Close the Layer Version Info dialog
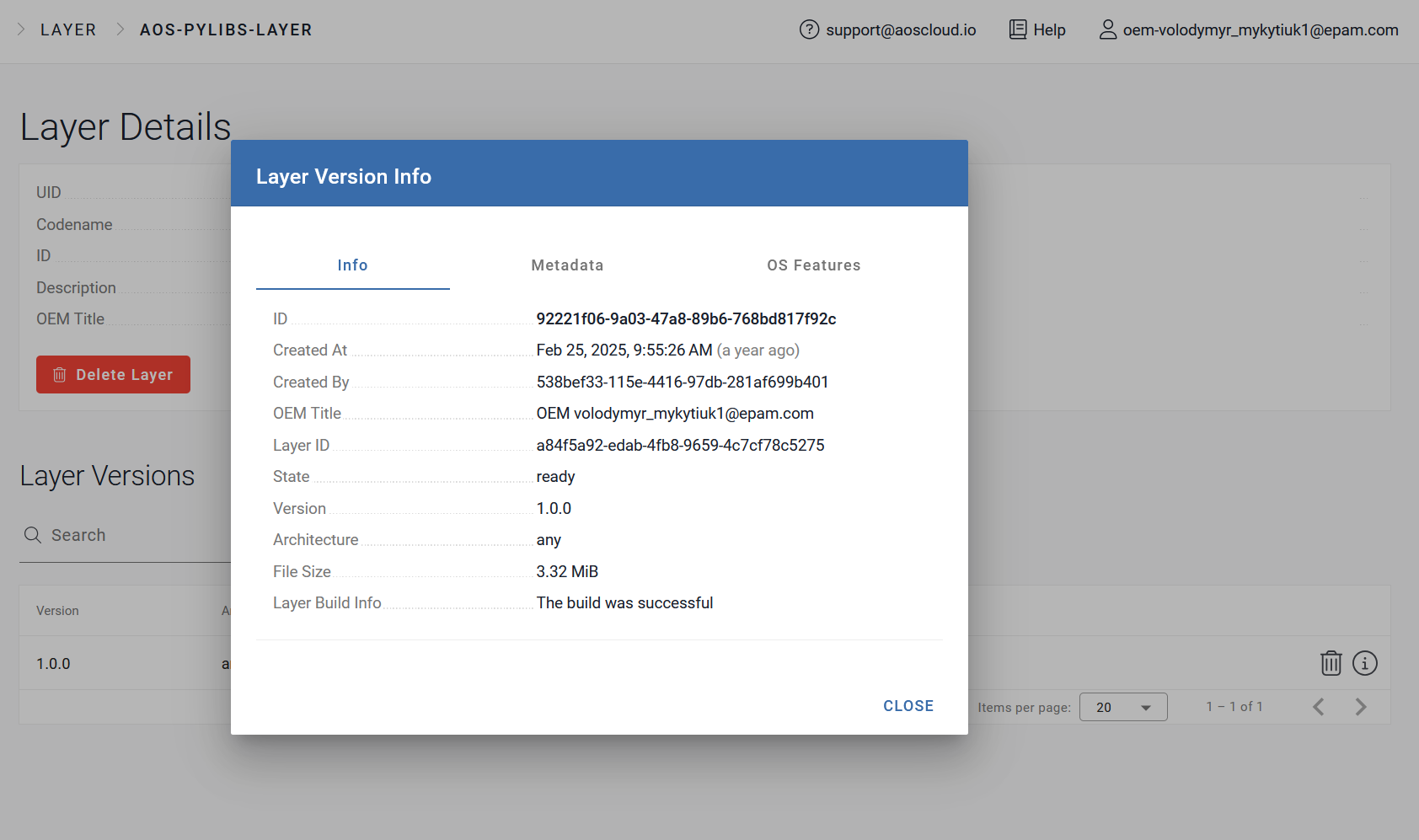Image resolution: width=1419 pixels, height=840 pixels. pyautogui.click(x=908, y=706)
